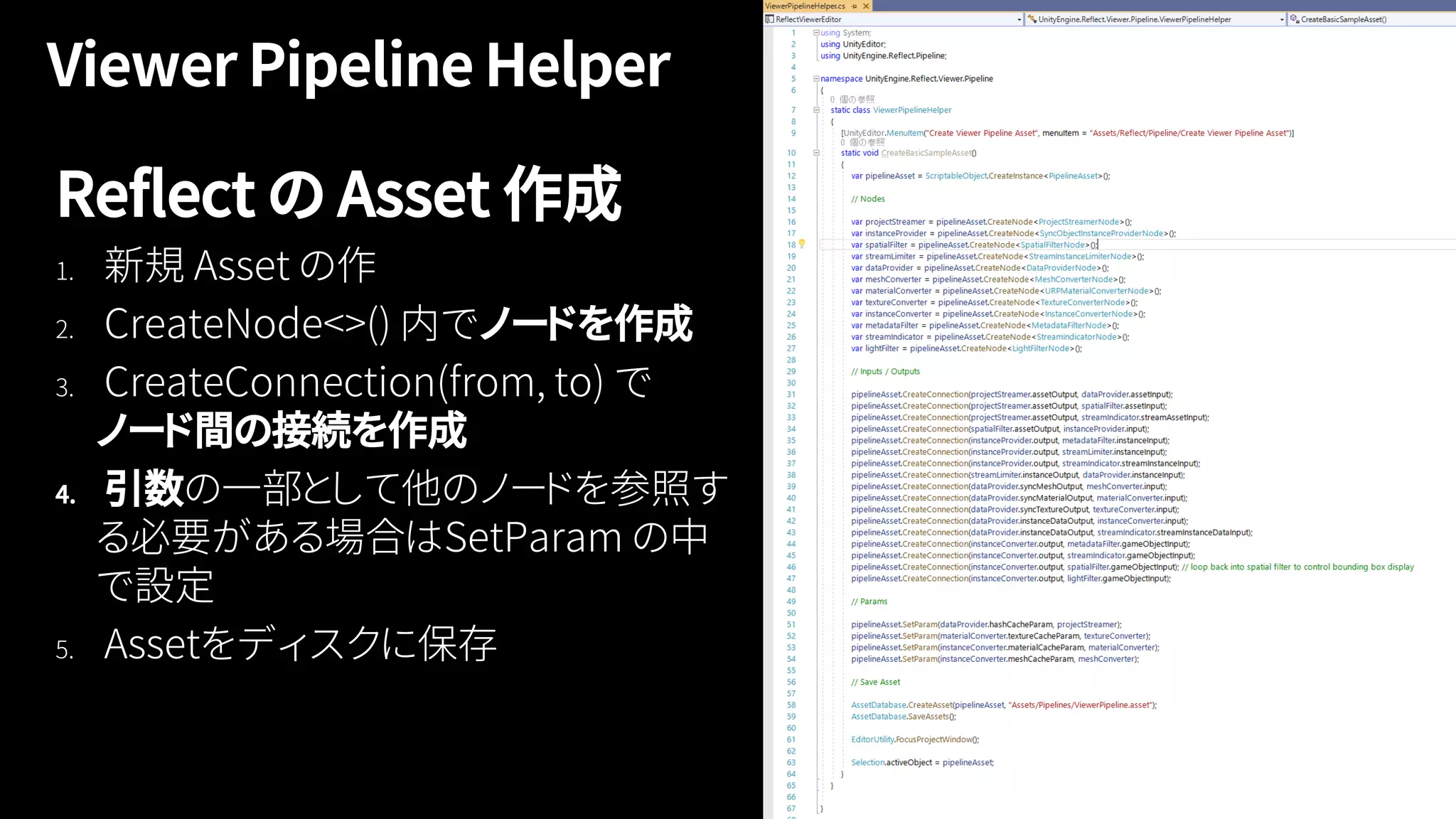
Task: Click the URPMaterialConverterNode type name
Action: click(1097, 291)
